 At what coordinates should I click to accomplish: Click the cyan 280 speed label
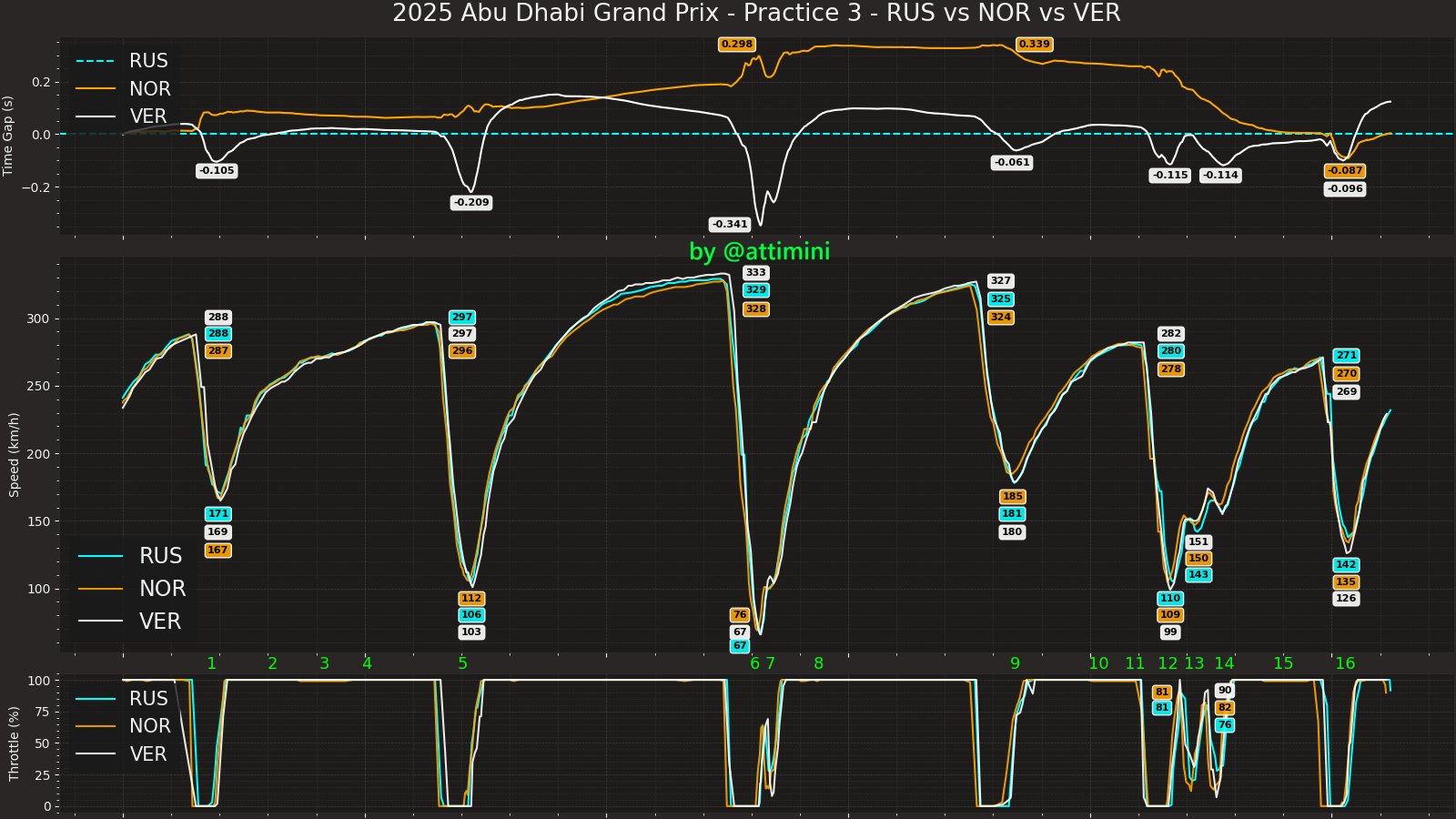pos(1170,351)
